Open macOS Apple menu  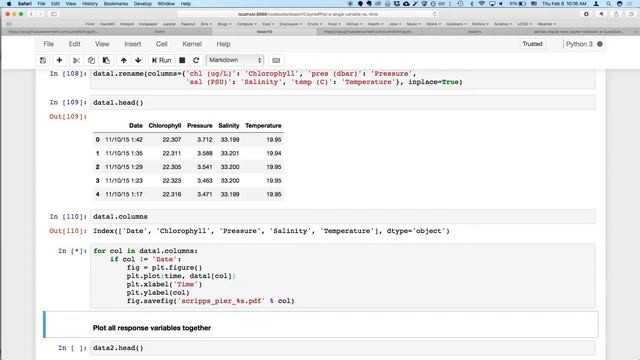[9, 4]
